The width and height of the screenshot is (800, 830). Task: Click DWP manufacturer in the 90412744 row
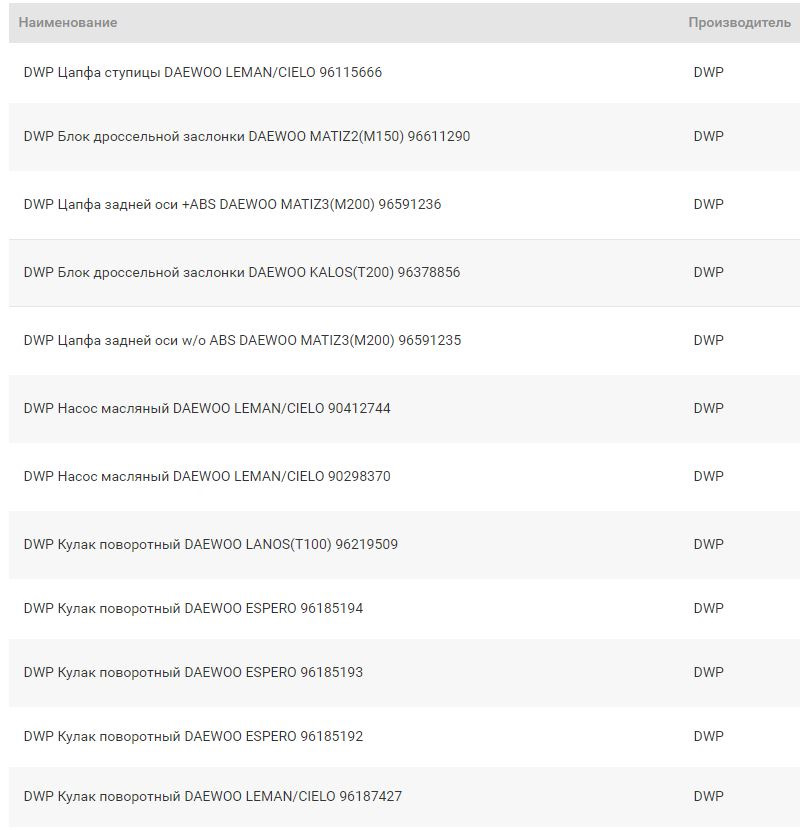pyautogui.click(x=708, y=408)
